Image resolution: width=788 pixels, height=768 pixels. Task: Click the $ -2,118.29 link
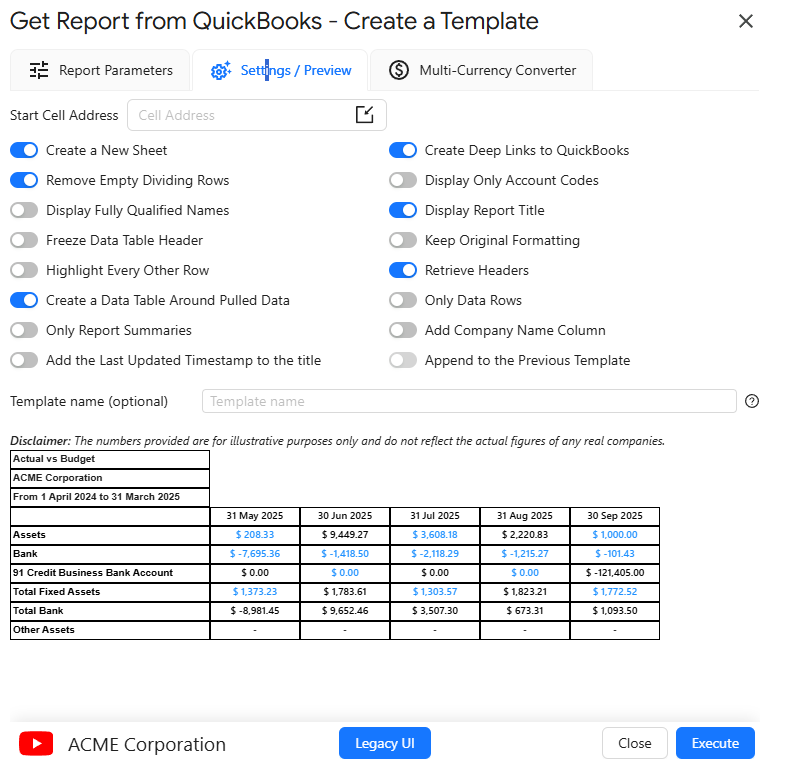point(435,554)
